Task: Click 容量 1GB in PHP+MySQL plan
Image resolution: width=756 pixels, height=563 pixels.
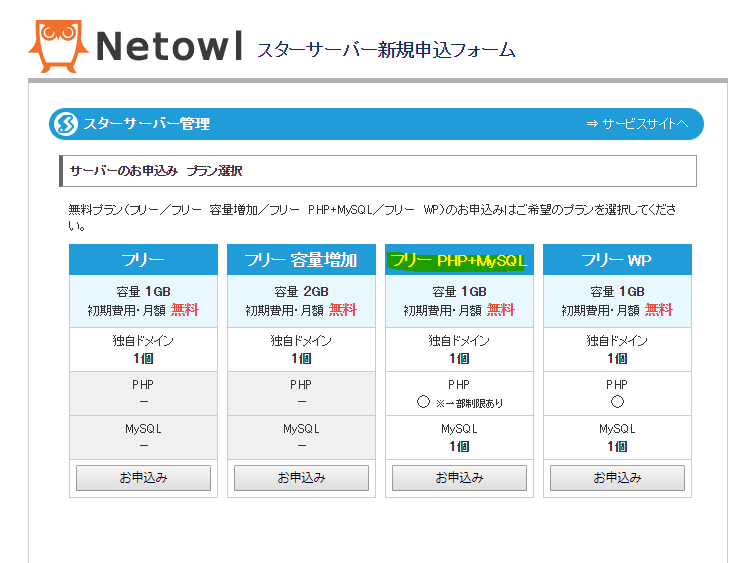Action: pyautogui.click(x=459, y=292)
